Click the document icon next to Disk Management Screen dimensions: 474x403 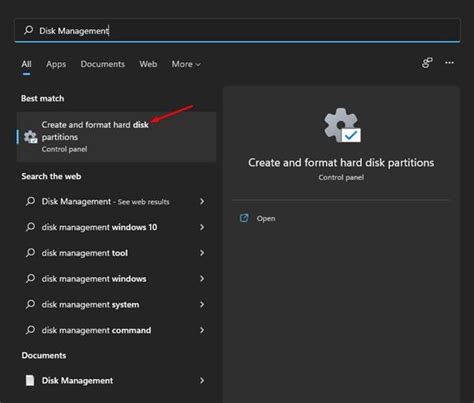pos(30,380)
